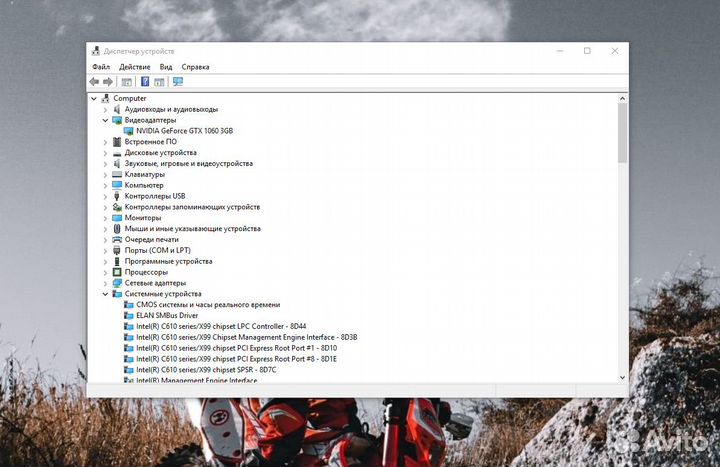This screenshot has height=467, width=720.
Task: Open the Действие menu
Action: click(134, 67)
